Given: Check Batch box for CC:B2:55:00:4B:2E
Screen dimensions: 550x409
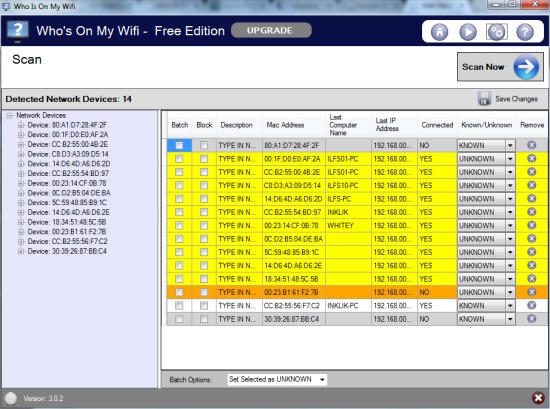Looking at the screenshot, I should click(179, 172).
